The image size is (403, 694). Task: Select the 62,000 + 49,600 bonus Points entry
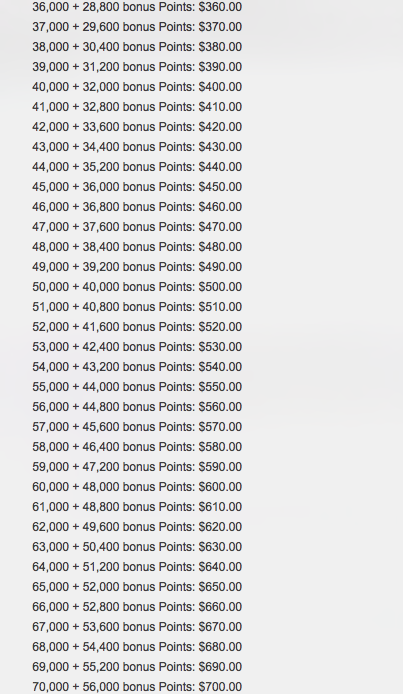[137, 527]
